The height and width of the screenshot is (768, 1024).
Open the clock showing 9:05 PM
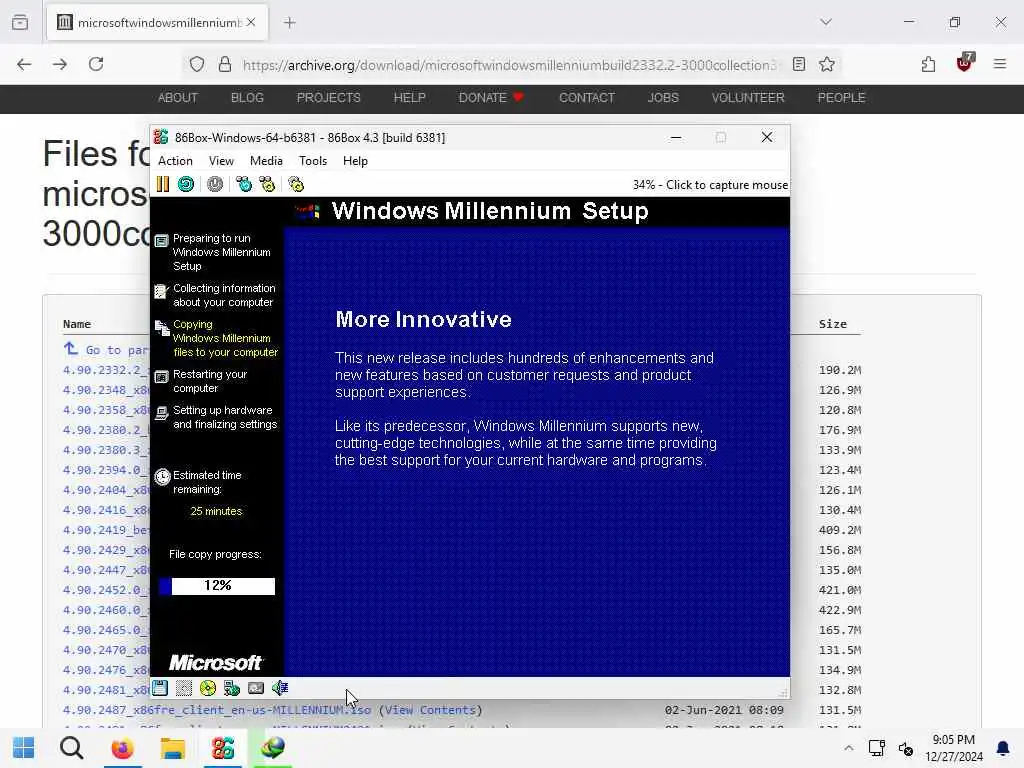click(953, 748)
